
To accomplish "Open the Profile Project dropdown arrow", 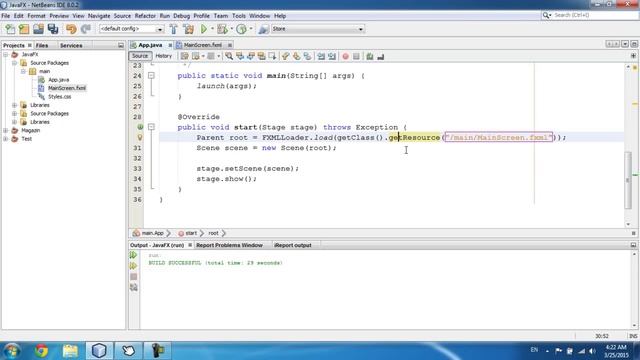I will click(x=251, y=29).
